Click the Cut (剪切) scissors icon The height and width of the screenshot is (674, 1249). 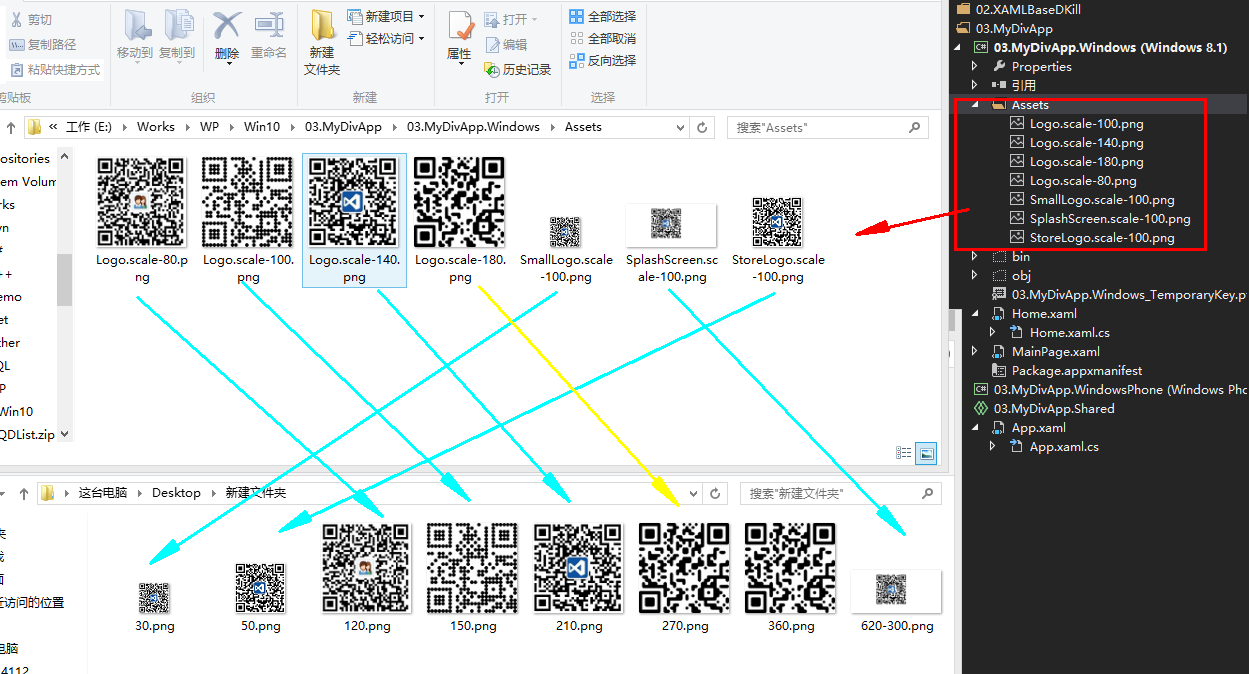[x=17, y=20]
